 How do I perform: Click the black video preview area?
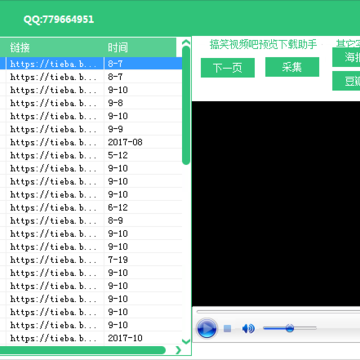tap(276, 204)
